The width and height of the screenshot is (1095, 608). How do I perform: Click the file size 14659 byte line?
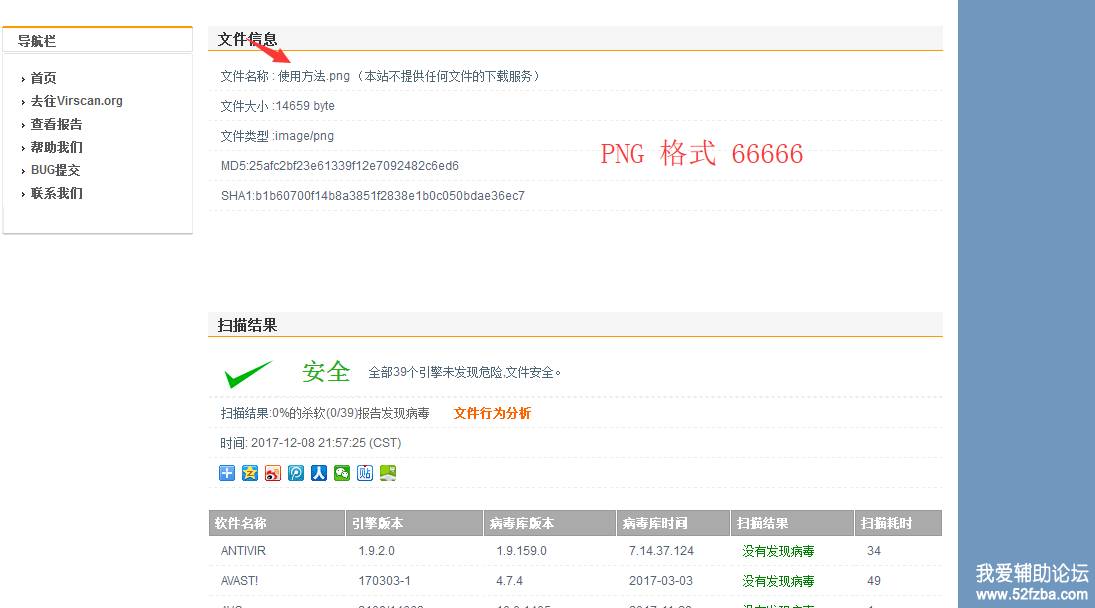tap(277, 106)
